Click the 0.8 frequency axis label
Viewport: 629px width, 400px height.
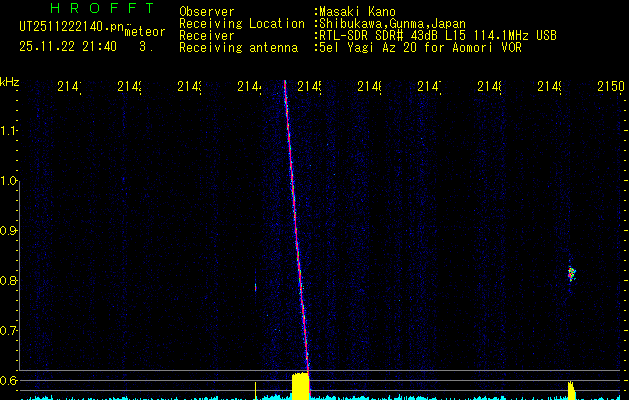(x=10, y=281)
